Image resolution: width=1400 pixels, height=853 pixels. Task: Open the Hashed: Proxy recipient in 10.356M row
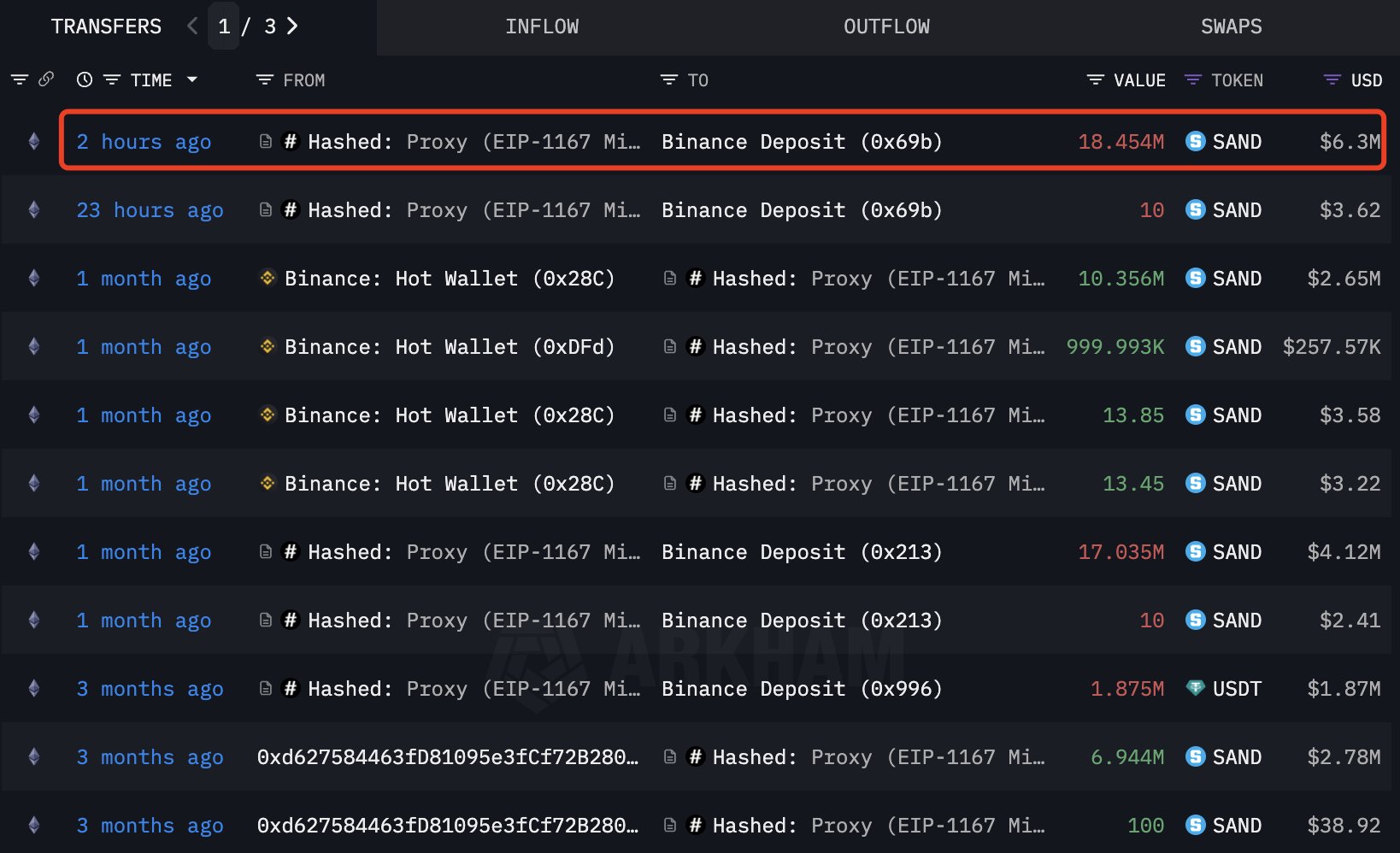(879, 279)
